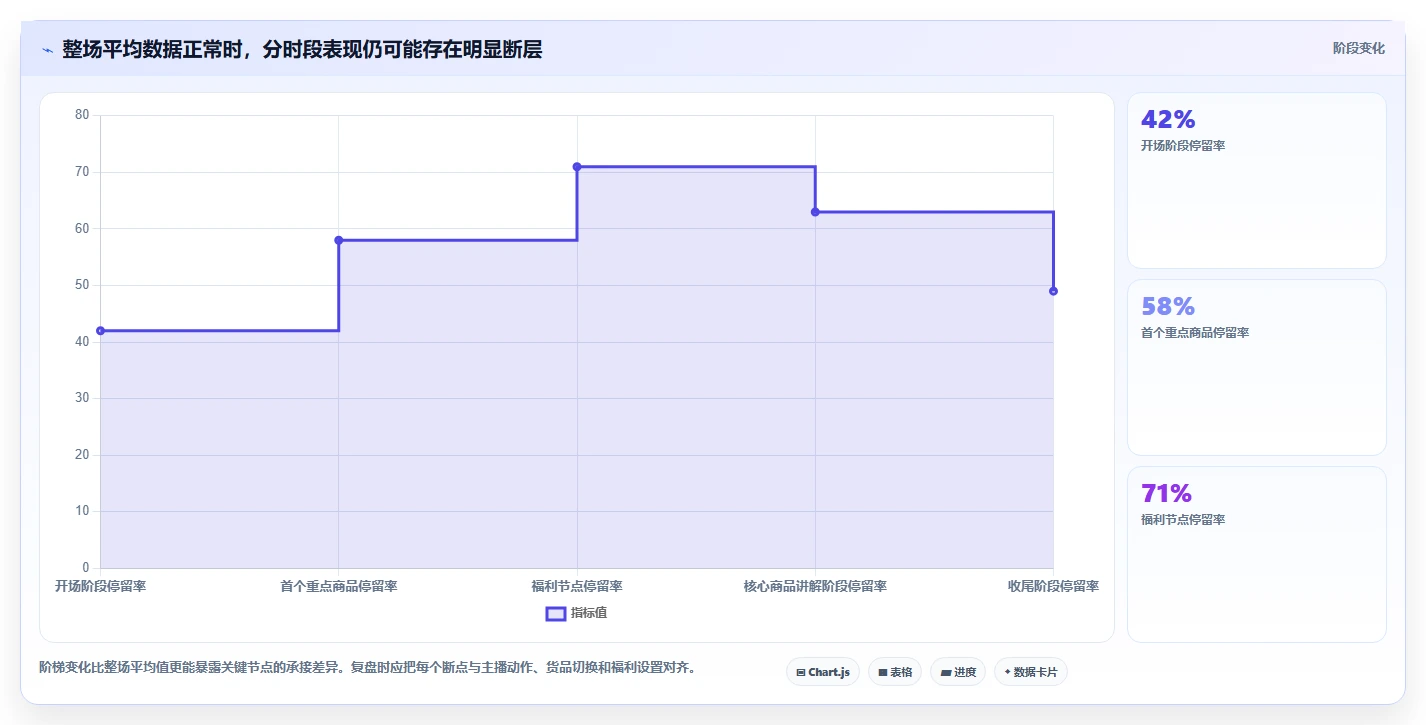Screen dimensions: 1426x725
Task: Open the 42% 开场阶段停留率 card
Action: [1257, 181]
